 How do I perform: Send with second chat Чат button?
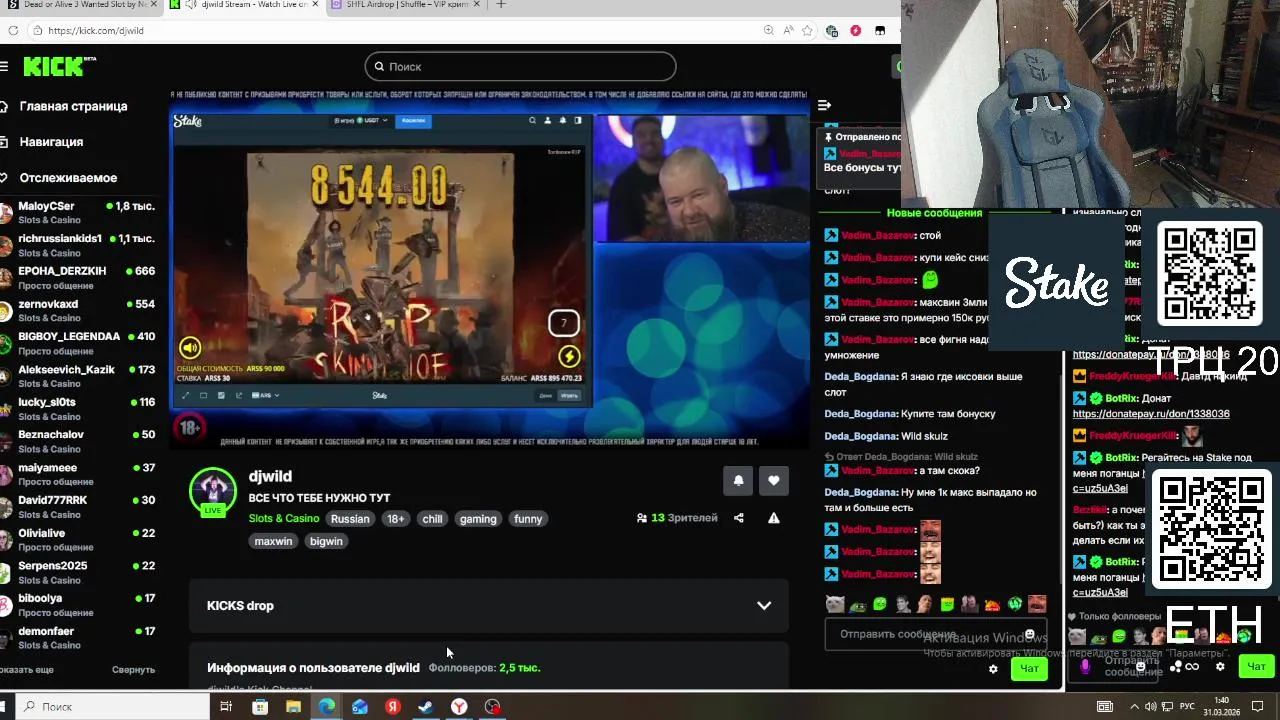[1256, 666]
